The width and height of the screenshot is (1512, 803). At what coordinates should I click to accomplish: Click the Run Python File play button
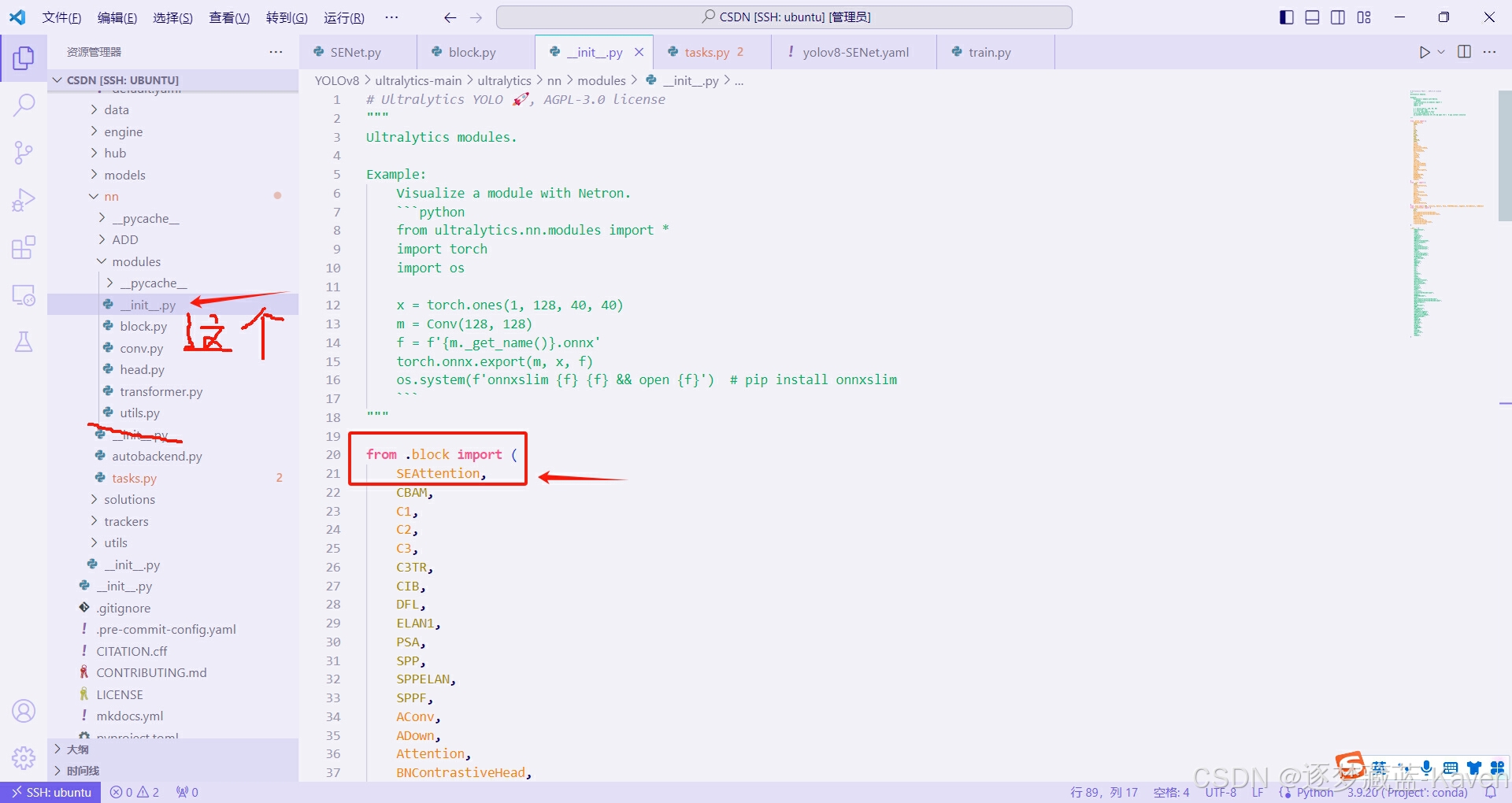(x=1424, y=52)
